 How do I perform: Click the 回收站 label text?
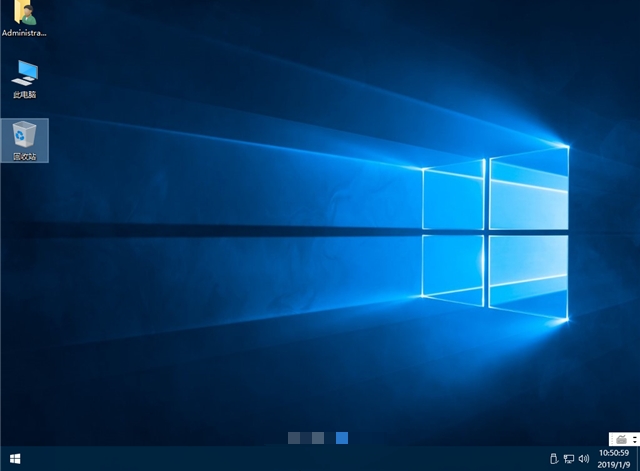click(x=24, y=157)
